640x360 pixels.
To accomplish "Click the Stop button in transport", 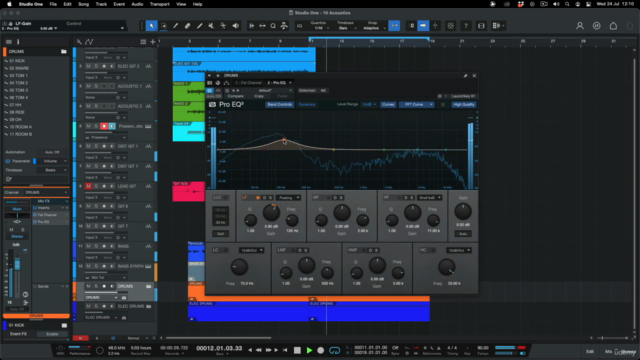I will click(297, 350).
